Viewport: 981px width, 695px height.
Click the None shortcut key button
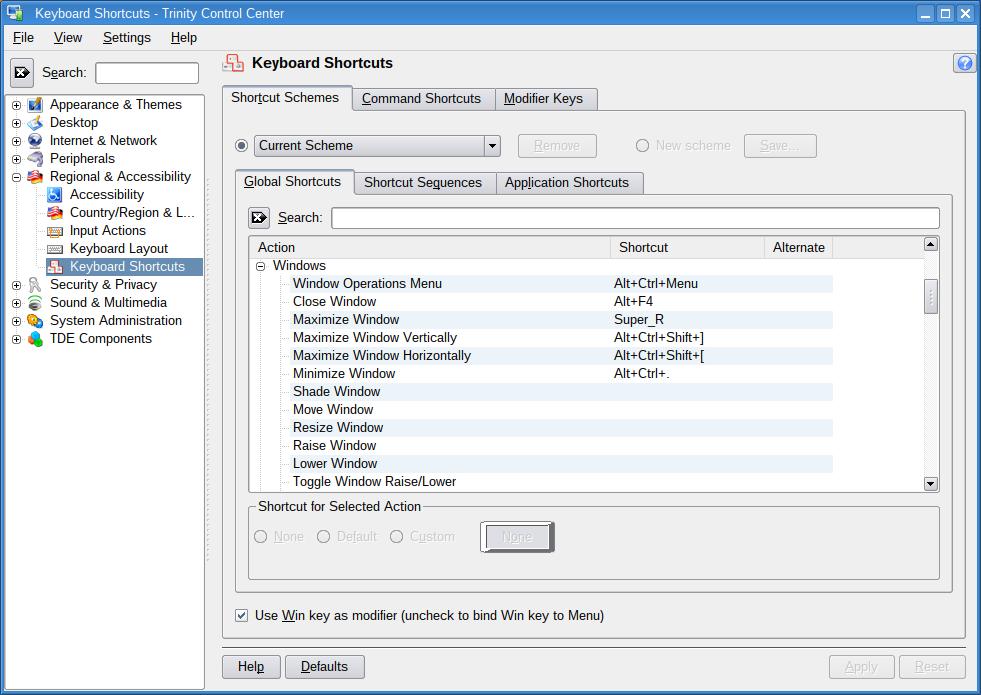pos(517,537)
